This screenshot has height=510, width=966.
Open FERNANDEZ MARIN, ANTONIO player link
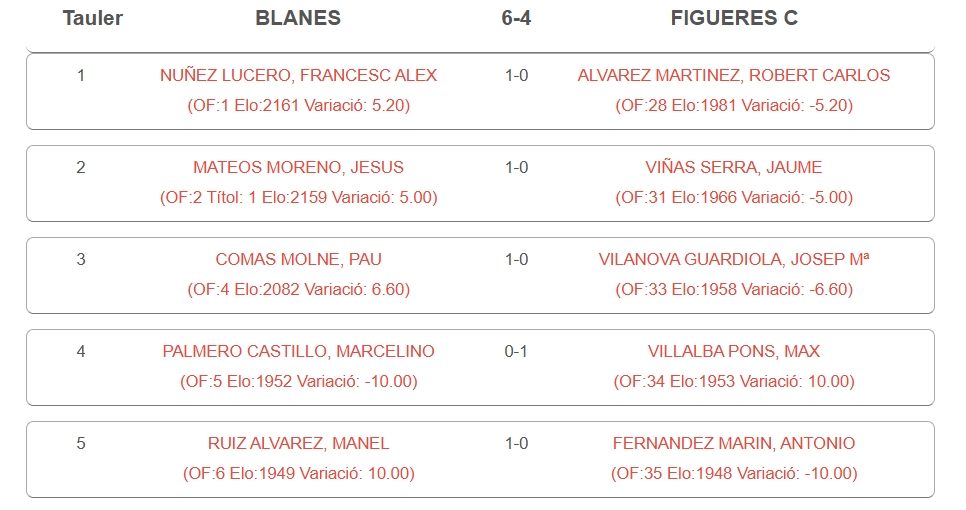[733, 443]
